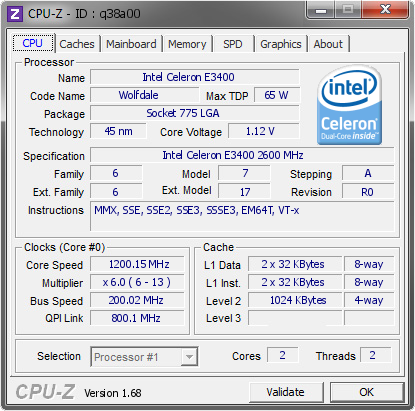The height and width of the screenshot is (411, 415).
Task: Click the Intel Celeron Dual-Core inside logo
Action: click(x=349, y=105)
